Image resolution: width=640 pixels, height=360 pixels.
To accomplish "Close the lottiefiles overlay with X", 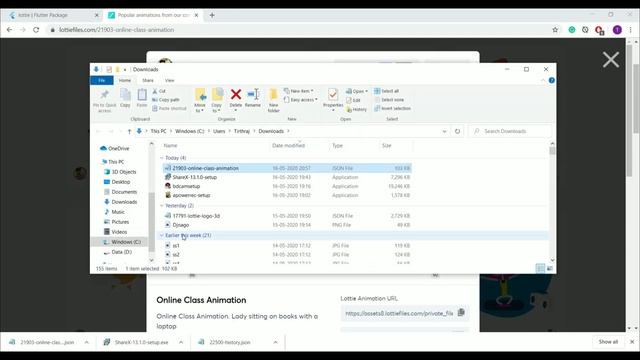I will (x=611, y=60).
